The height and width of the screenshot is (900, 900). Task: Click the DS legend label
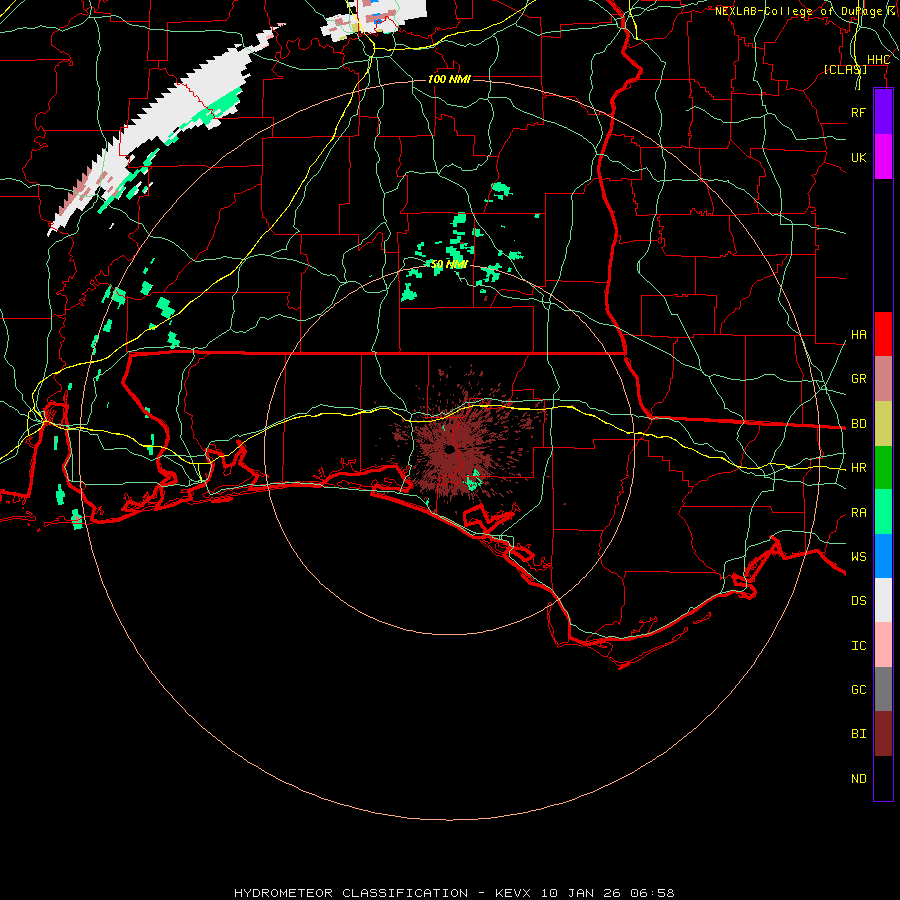858,601
